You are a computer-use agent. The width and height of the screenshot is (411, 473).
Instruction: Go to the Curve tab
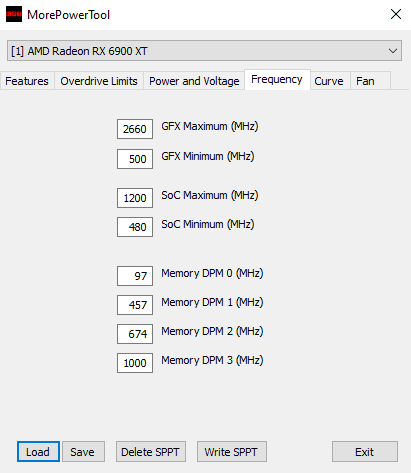[329, 81]
